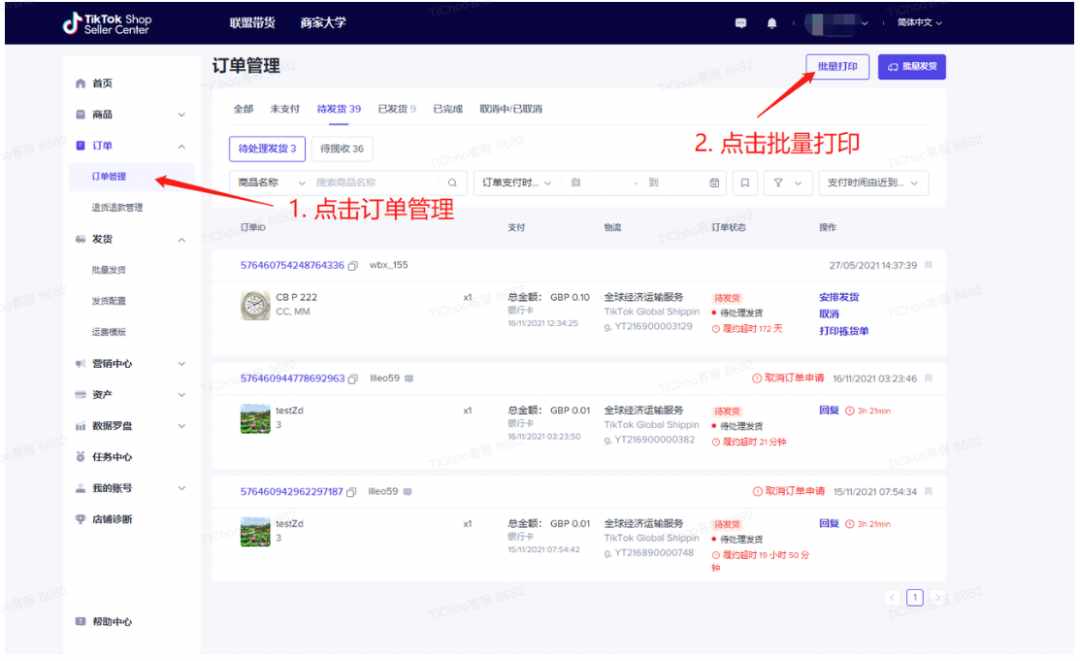Select the 待处理发货 3 sub-filter
This screenshot has height=661, width=1080.
[x=267, y=149]
